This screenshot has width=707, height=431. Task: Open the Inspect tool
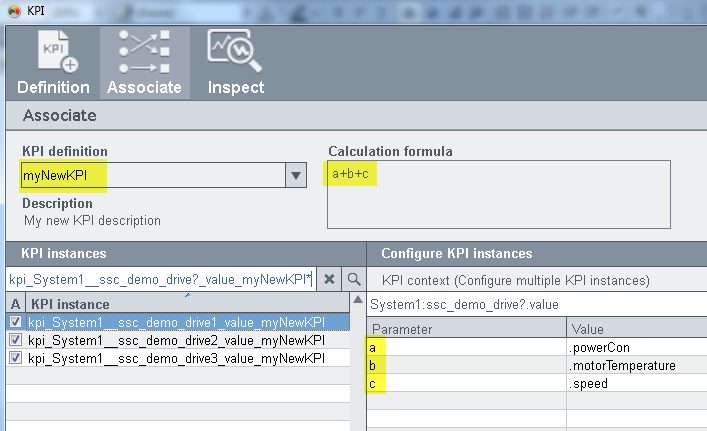(235, 62)
